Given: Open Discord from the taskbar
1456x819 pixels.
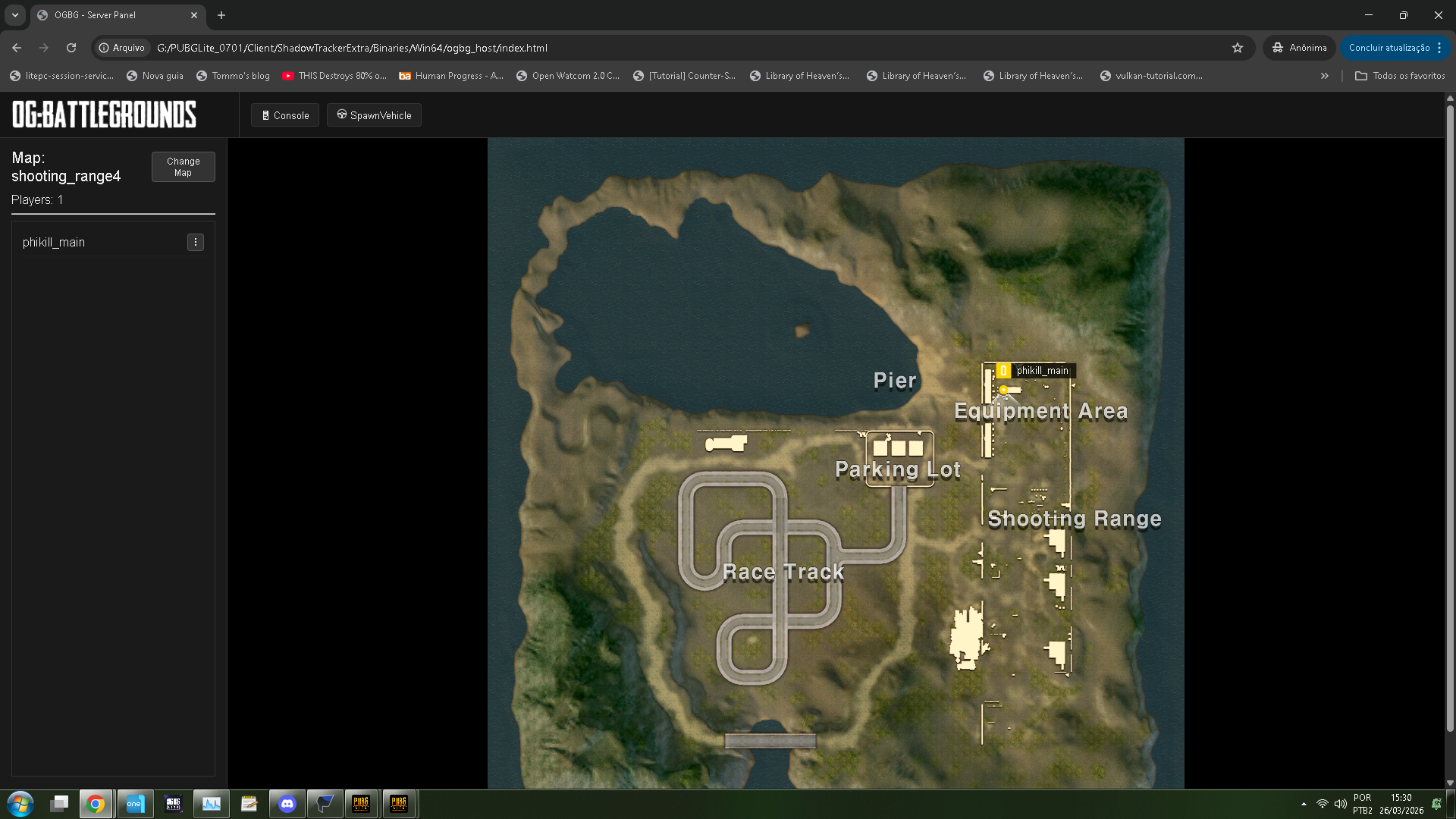Looking at the screenshot, I should point(287,804).
